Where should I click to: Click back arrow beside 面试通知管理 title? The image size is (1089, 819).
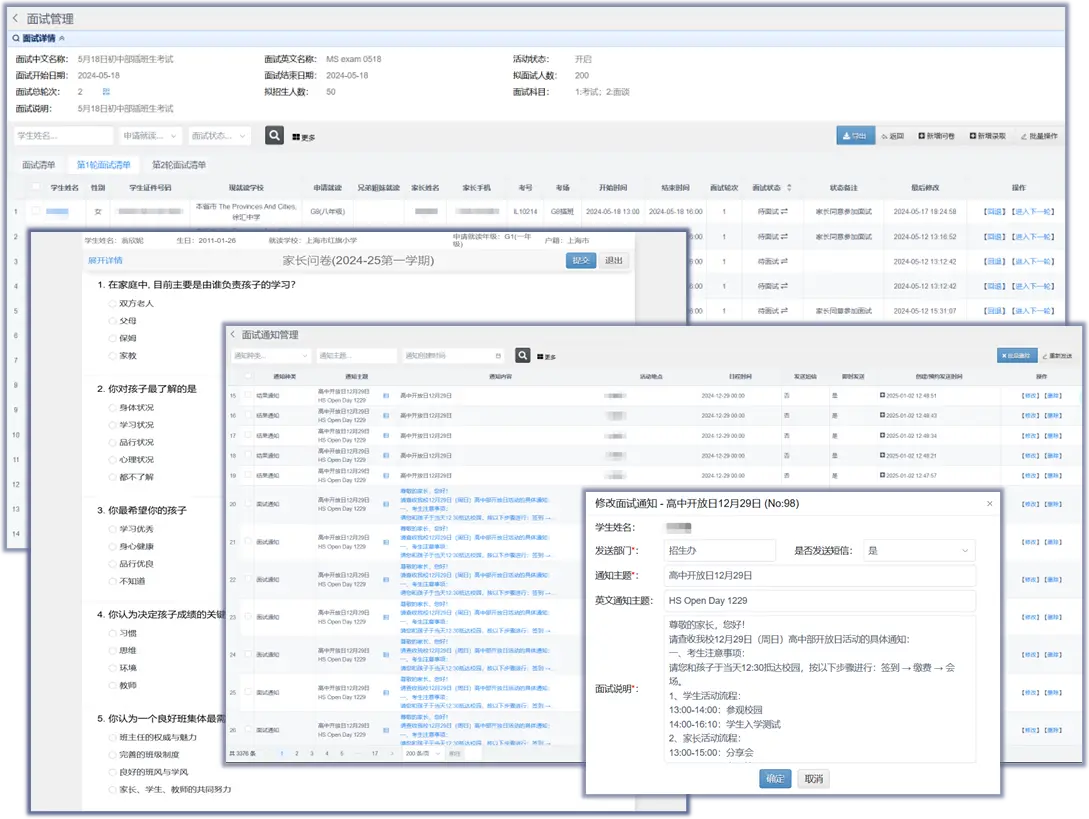[x=233, y=335]
